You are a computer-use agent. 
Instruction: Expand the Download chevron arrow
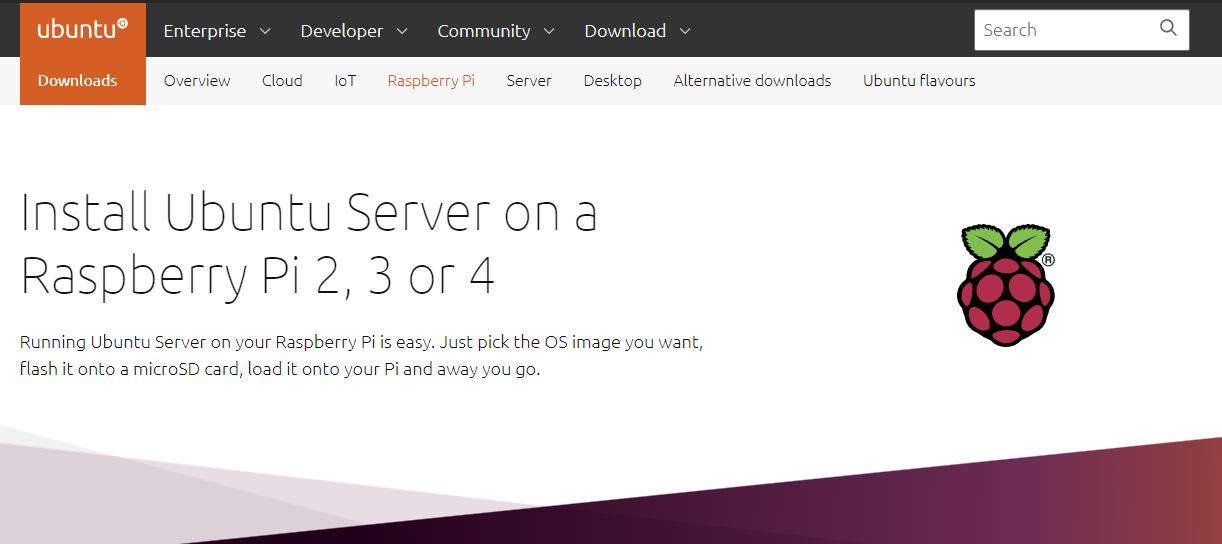point(685,31)
